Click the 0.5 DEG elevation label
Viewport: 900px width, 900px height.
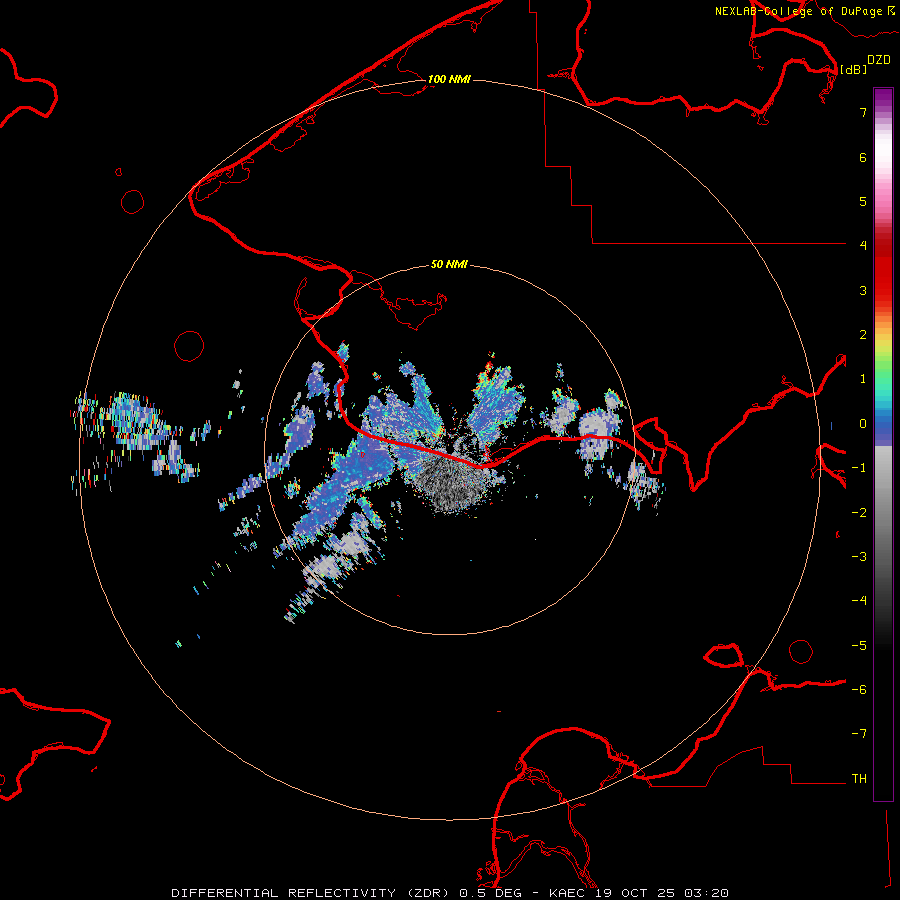coord(490,893)
